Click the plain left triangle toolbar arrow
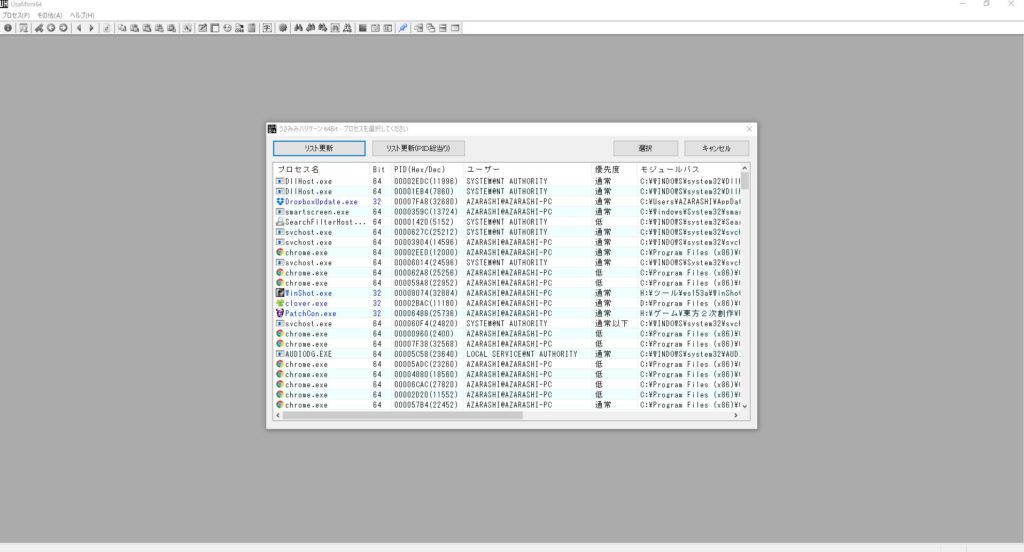 tap(79, 28)
